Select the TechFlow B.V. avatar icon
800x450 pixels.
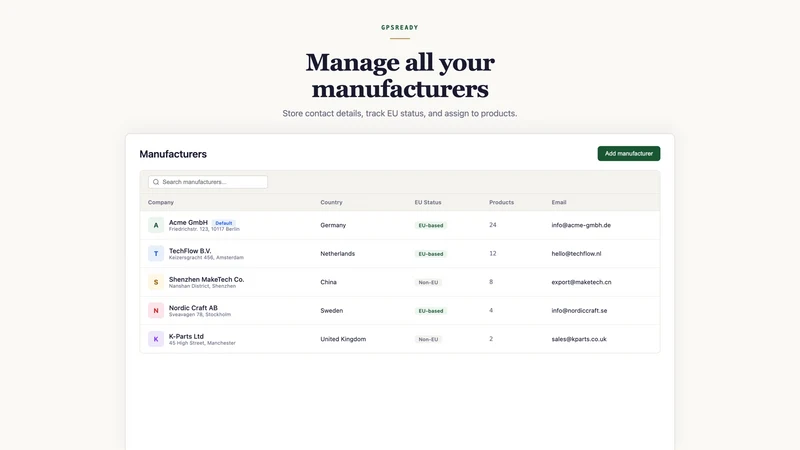[x=156, y=254]
